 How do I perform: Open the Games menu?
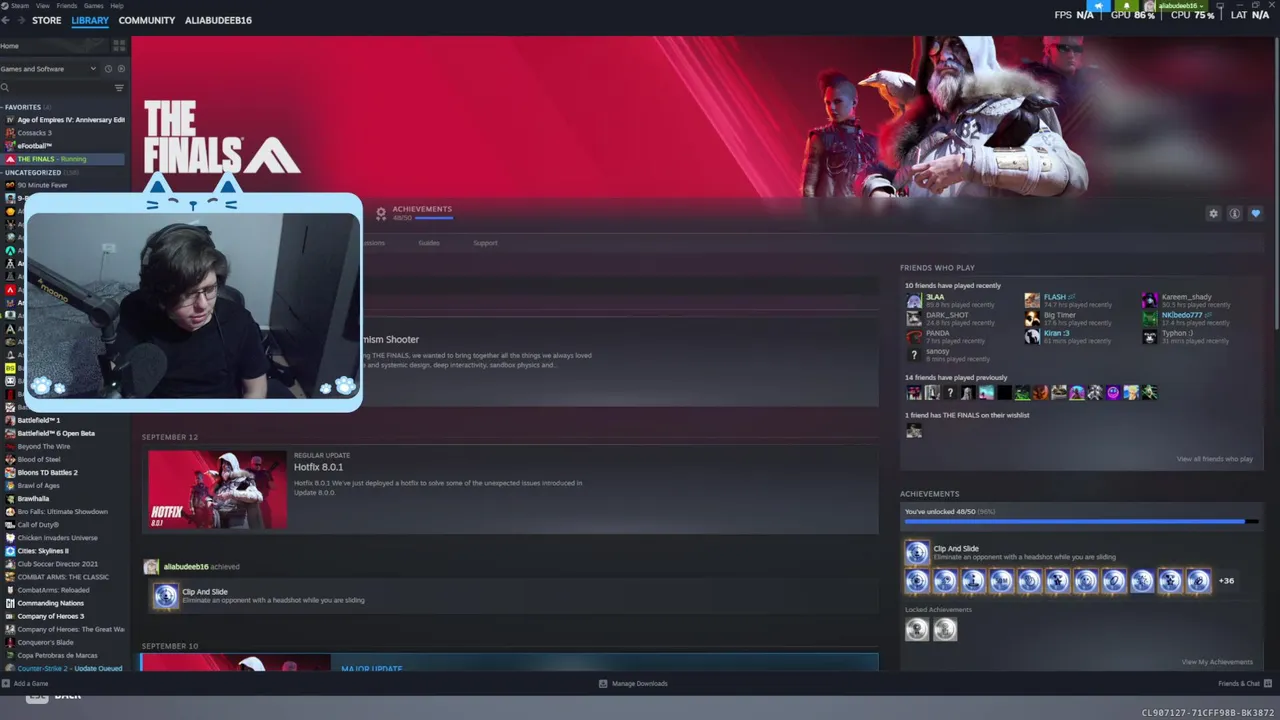click(x=94, y=6)
